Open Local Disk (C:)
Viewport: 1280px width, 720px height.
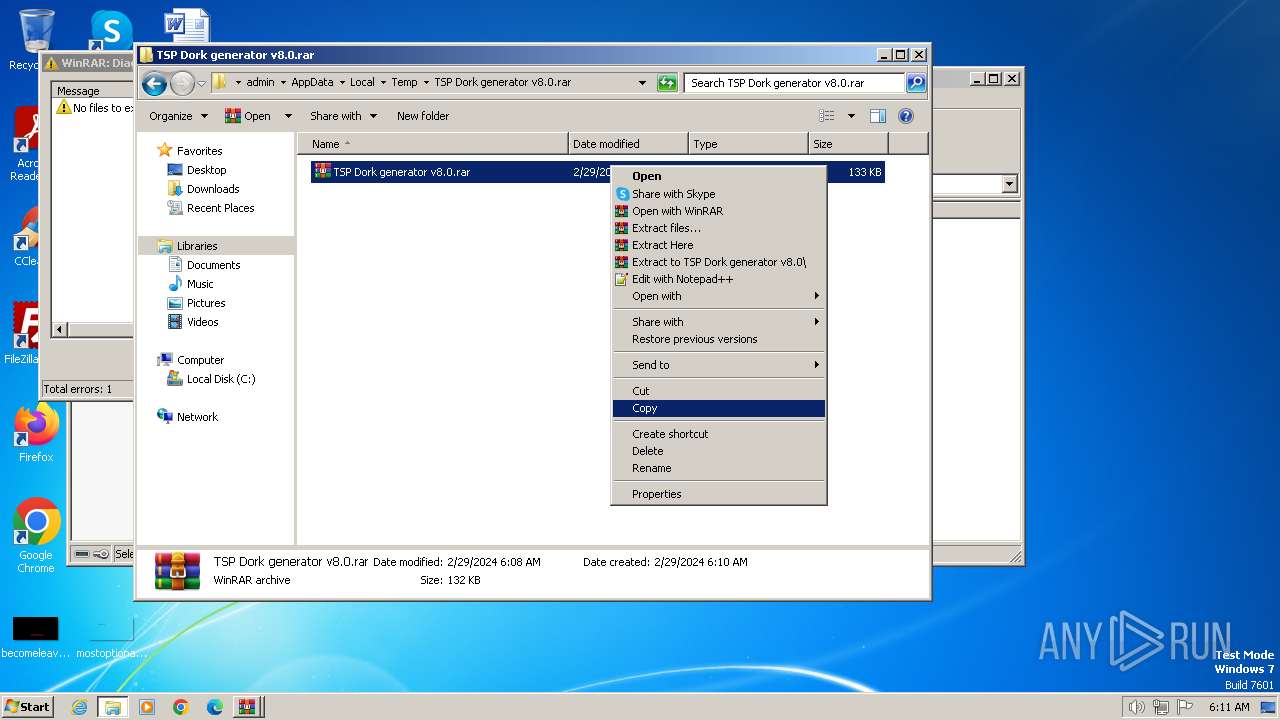point(220,379)
